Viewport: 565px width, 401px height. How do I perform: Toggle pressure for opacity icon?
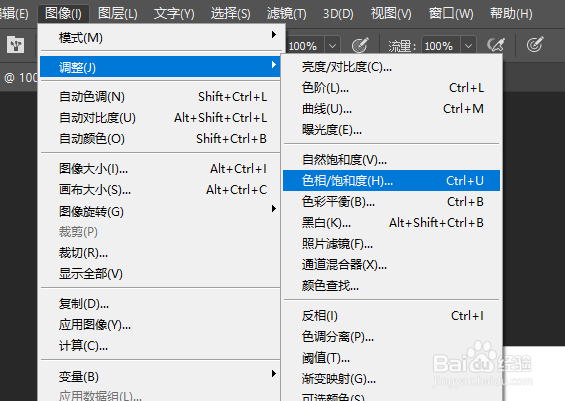pos(360,45)
